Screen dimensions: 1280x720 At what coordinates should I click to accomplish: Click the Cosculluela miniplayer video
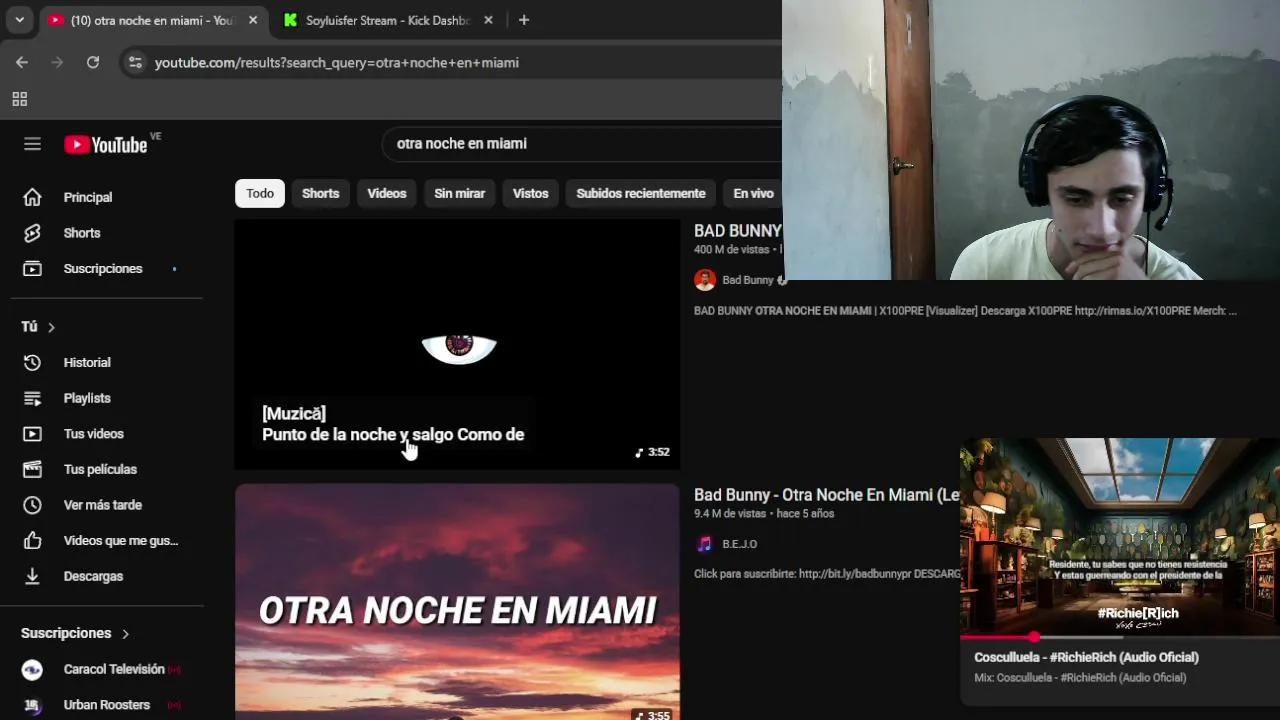pyautogui.click(x=1120, y=536)
